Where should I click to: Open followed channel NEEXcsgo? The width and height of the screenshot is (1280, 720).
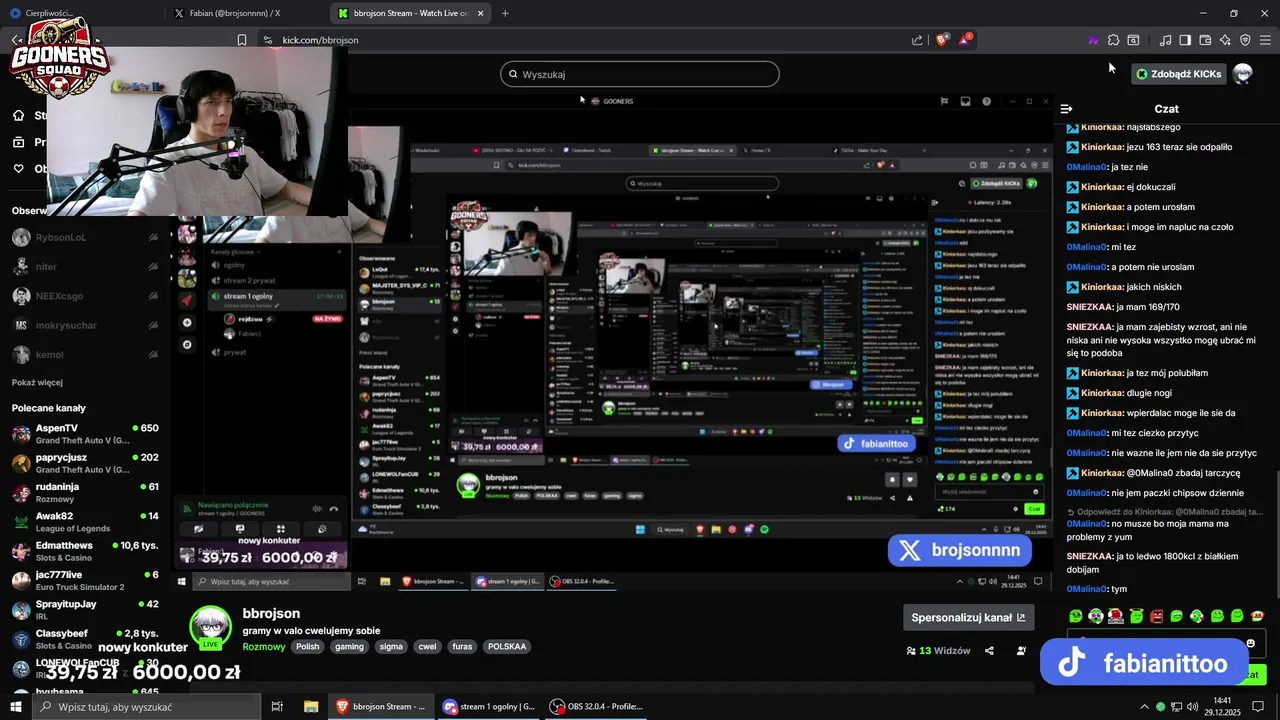pos(85,296)
